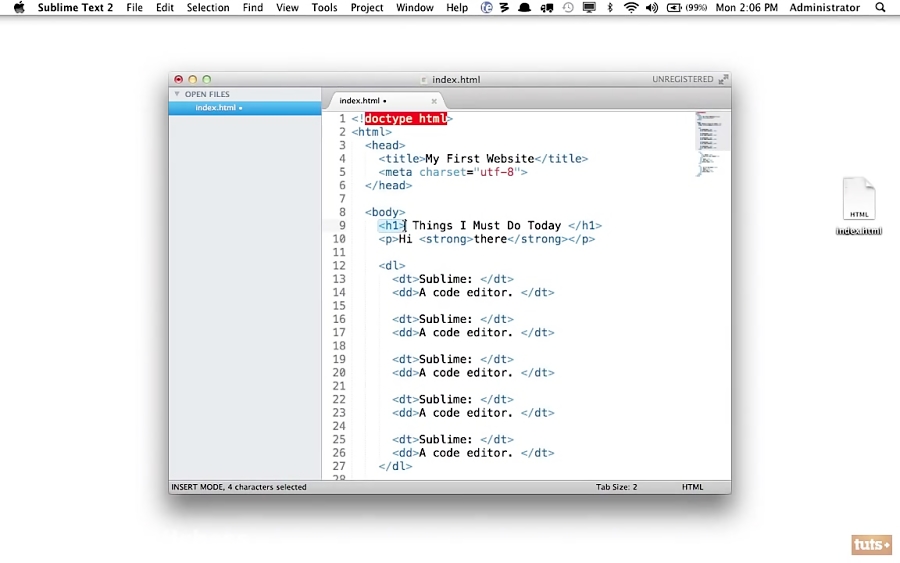Open the Find menu
This screenshot has width=900, height=563.
(253, 7)
